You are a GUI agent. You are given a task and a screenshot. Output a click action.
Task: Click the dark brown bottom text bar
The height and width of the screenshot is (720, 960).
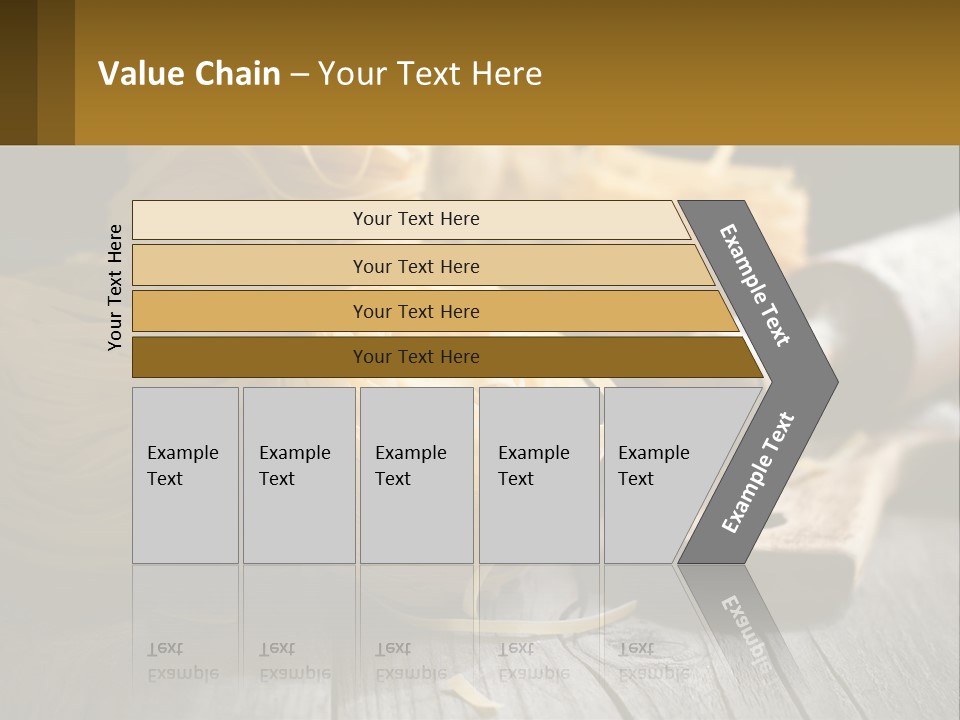coord(415,357)
